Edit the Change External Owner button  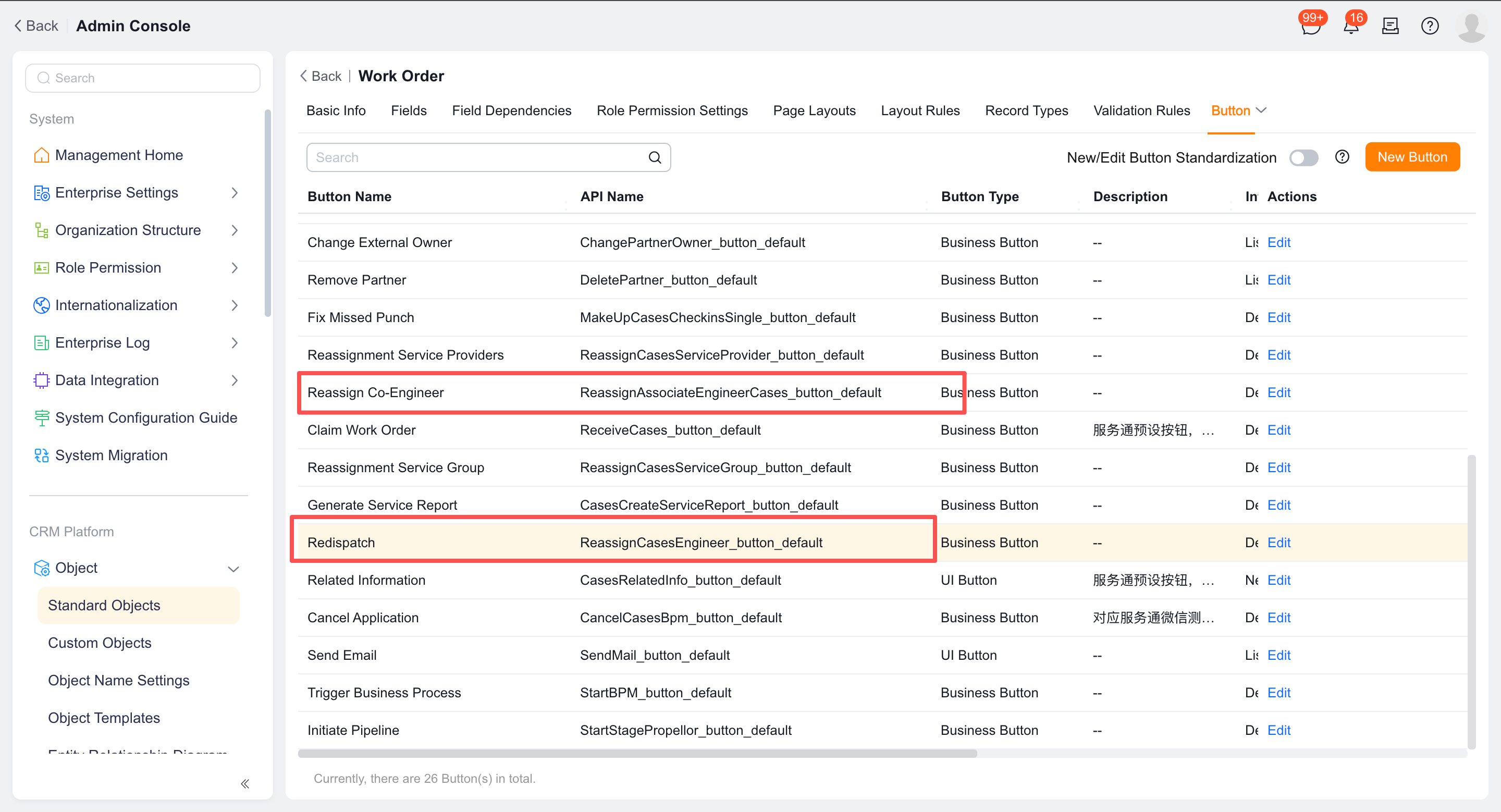pyautogui.click(x=1278, y=242)
